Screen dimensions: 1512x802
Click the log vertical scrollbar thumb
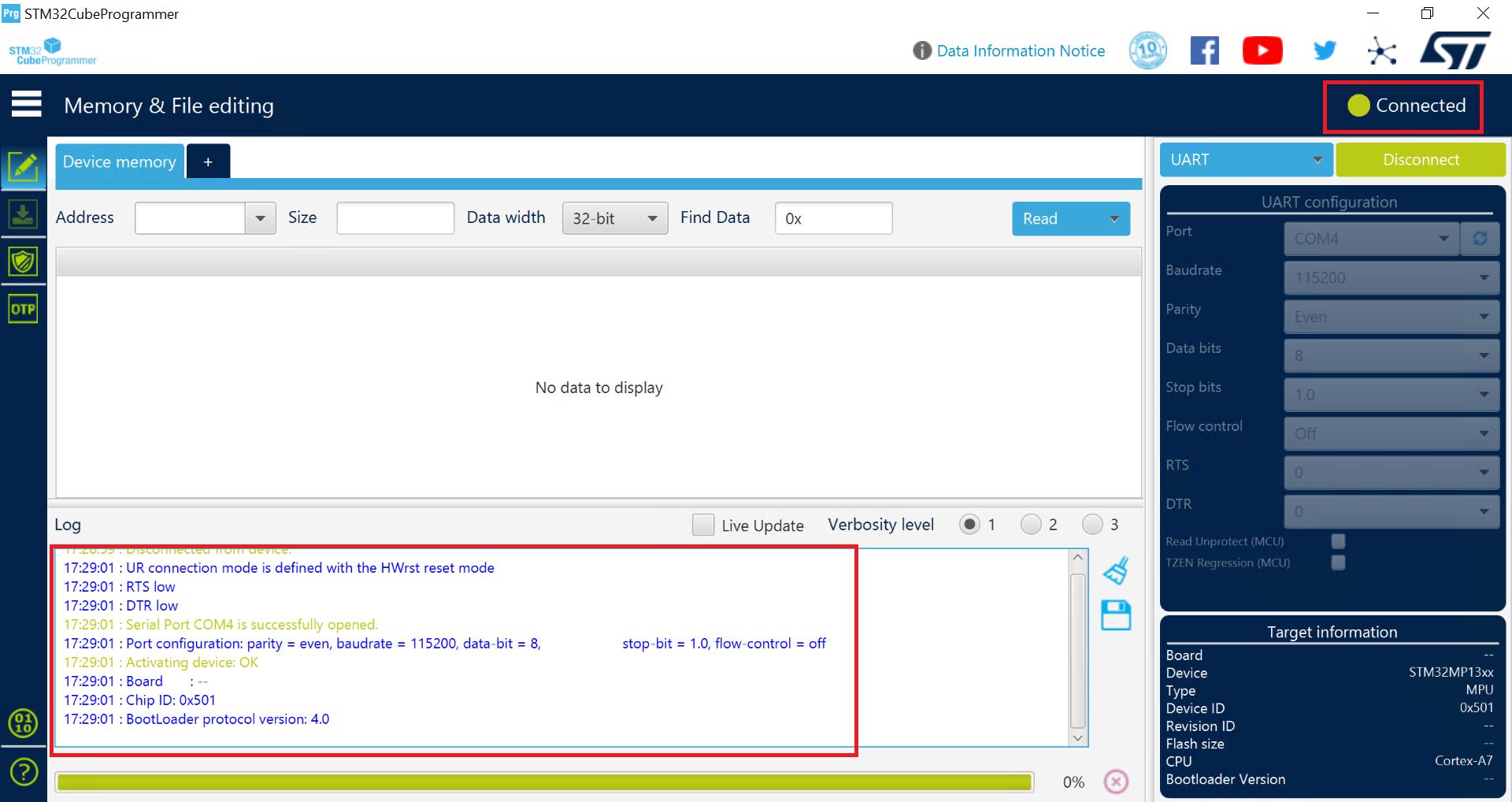(1078, 651)
